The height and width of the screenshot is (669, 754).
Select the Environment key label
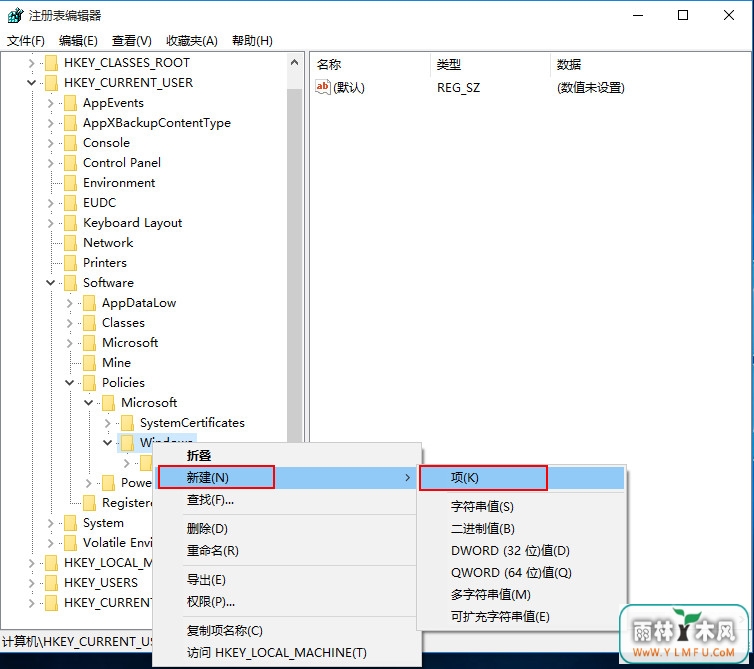tap(119, 183)
